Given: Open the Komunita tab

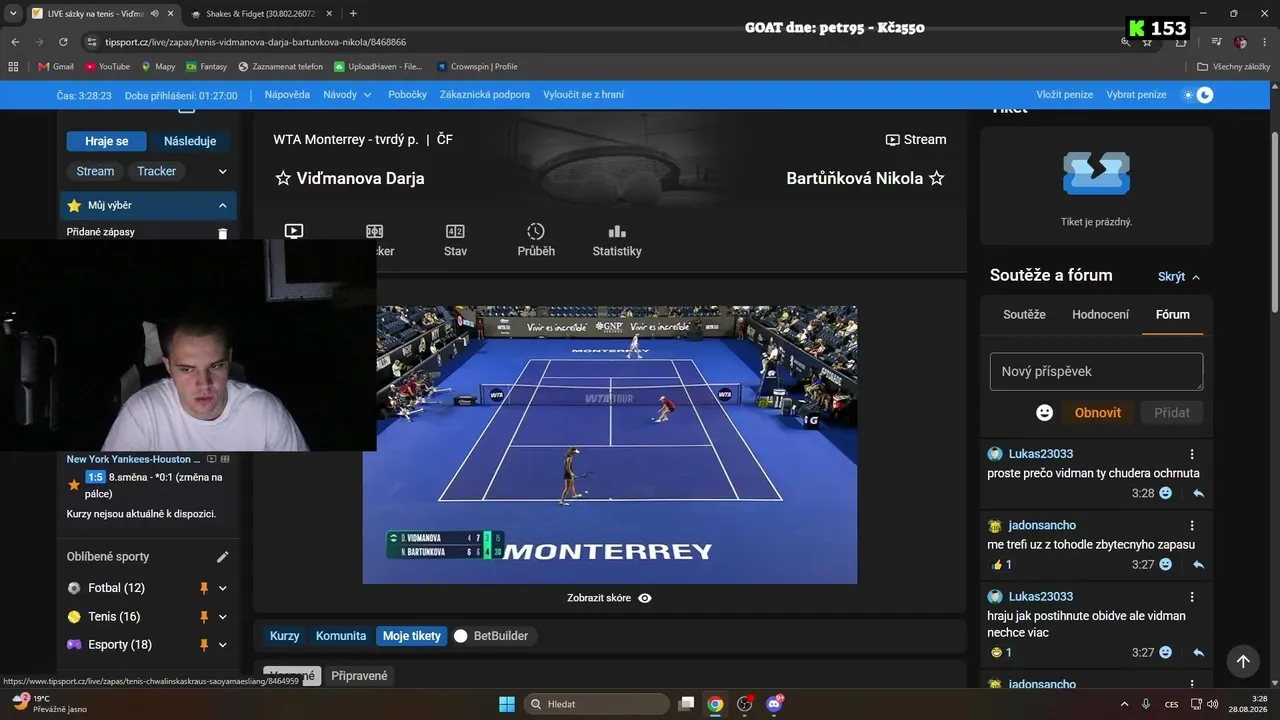Looking at the screenshot, I should [x=341, y=636].
